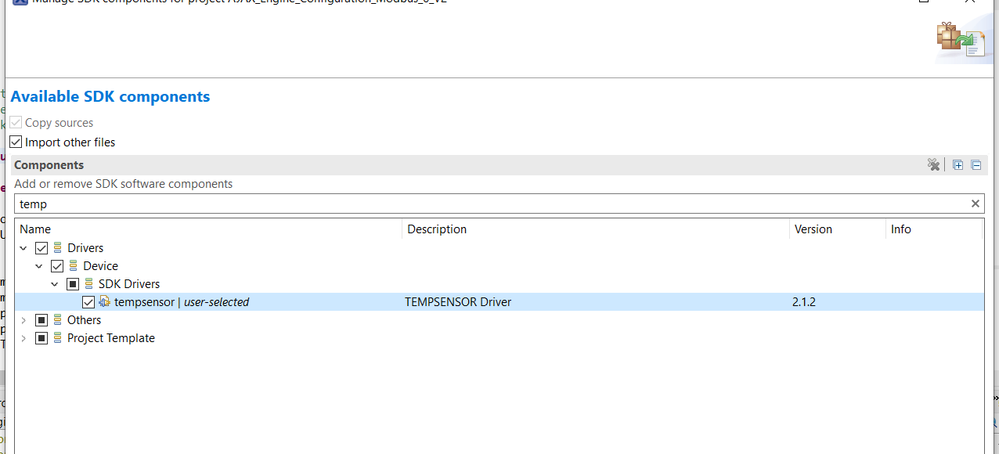Click the Info column header
999x454 pixels.
933,229
